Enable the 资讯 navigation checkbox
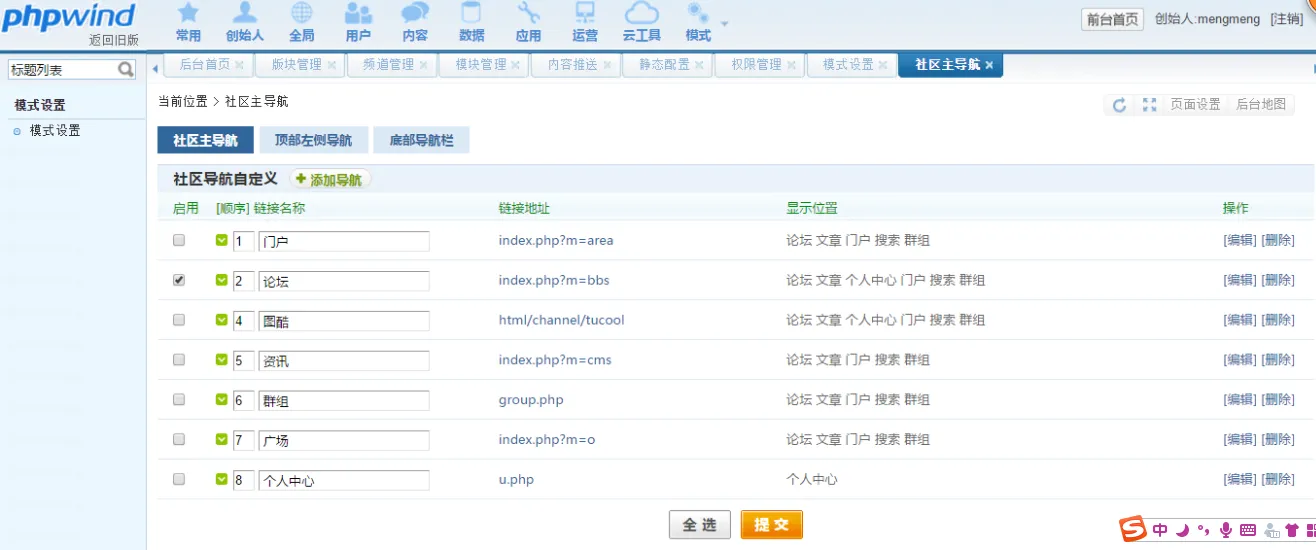 click(179, 360)
